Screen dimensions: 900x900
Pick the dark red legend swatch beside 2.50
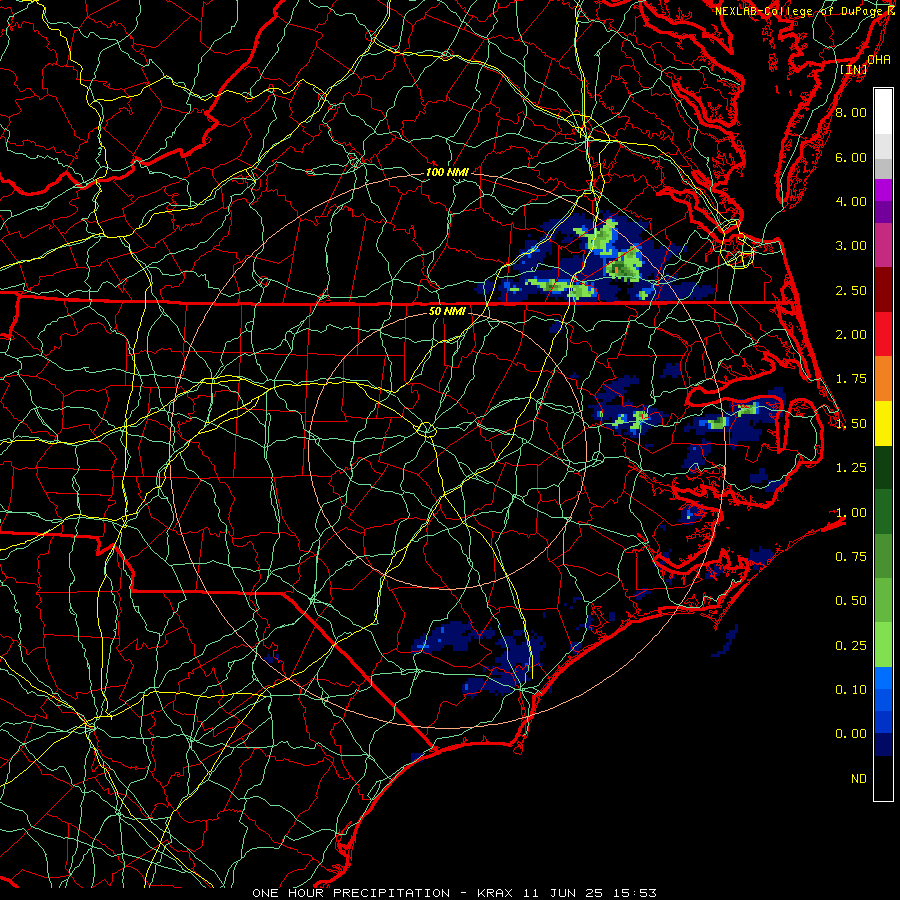[883, 290]
